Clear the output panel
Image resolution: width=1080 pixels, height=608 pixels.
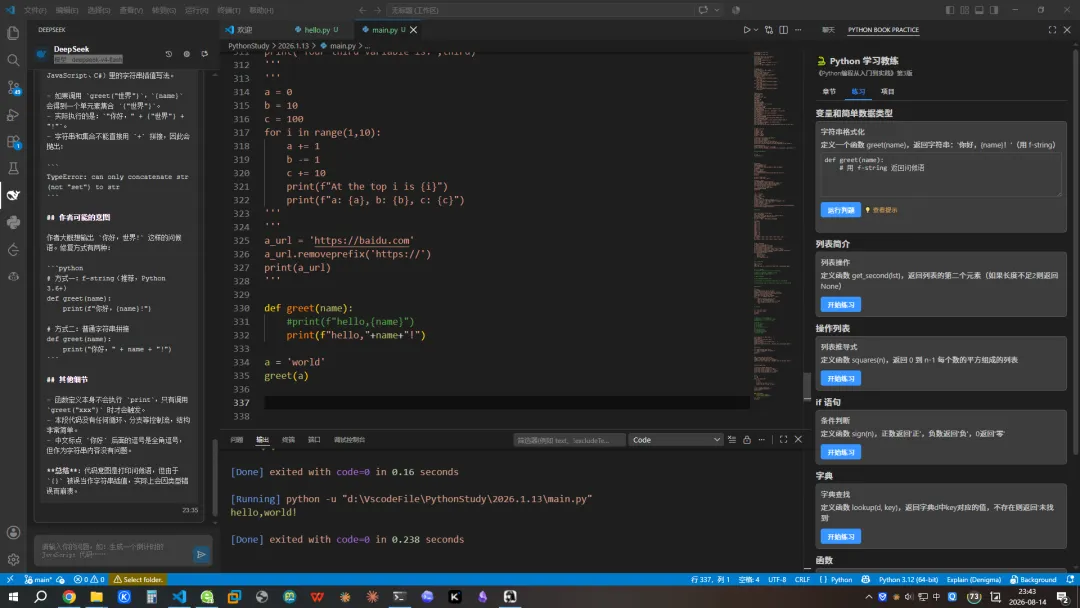(x=731, y=439)
